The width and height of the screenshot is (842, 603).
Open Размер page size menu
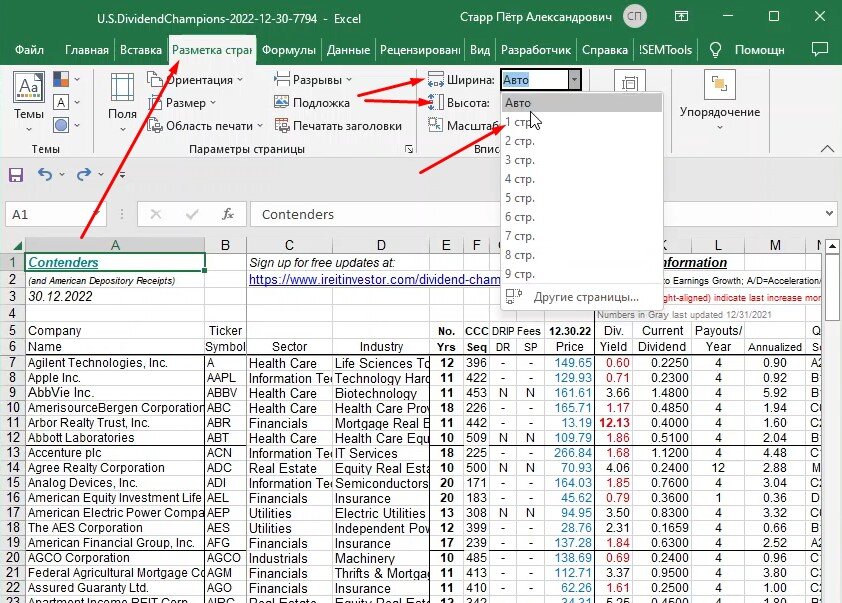click(x=183, y=103)
